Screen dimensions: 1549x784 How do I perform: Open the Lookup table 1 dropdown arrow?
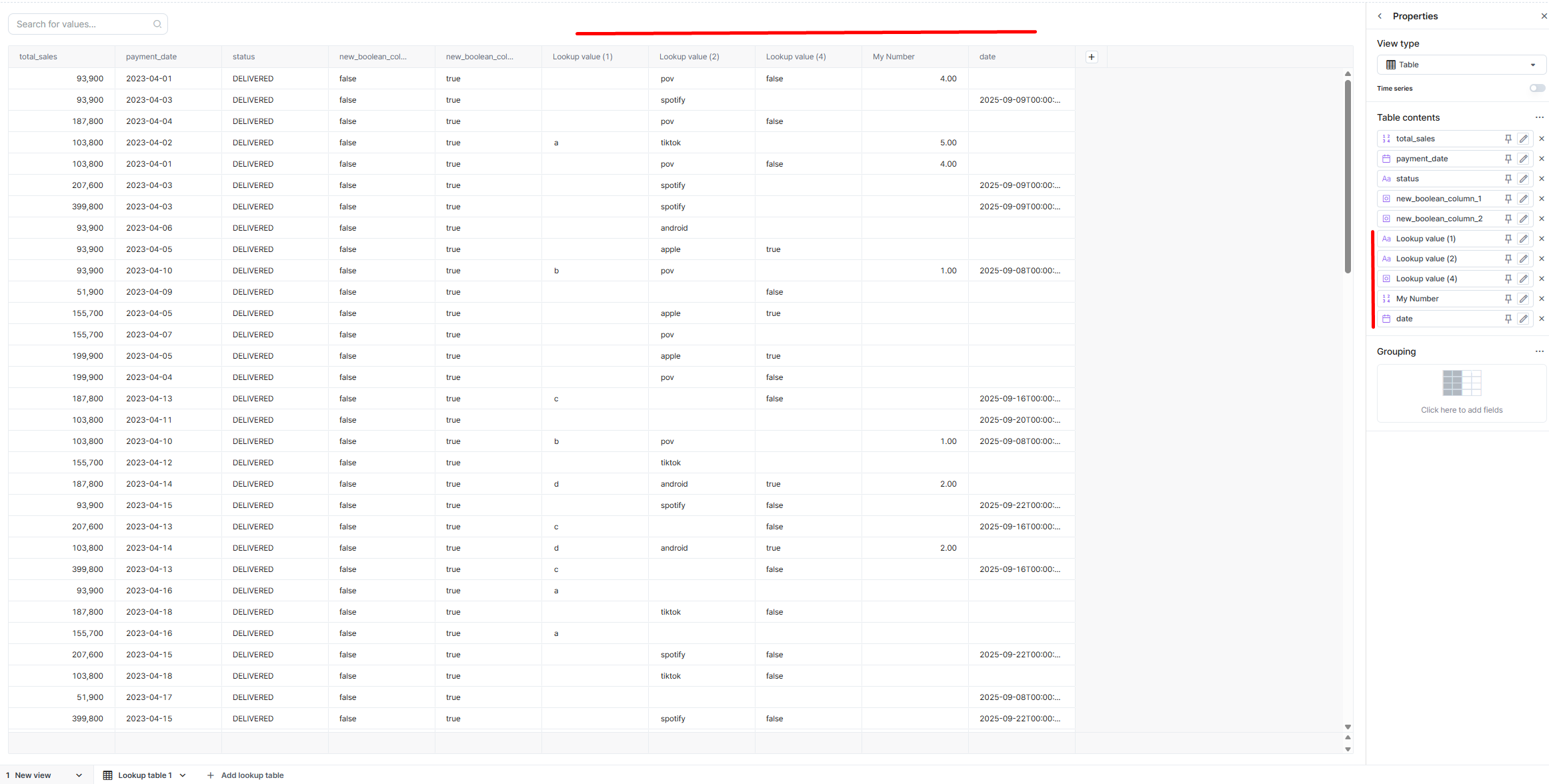click(x=183, y=775)
